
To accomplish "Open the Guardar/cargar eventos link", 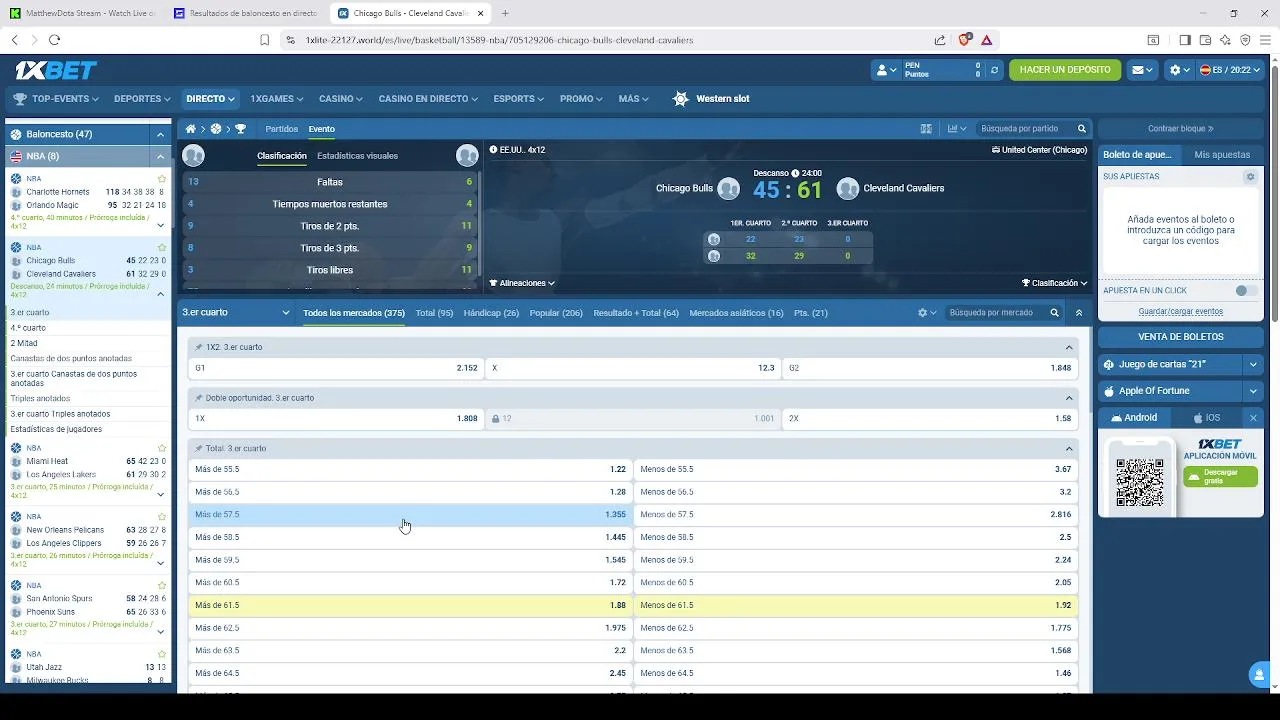I will (1181, 311).
